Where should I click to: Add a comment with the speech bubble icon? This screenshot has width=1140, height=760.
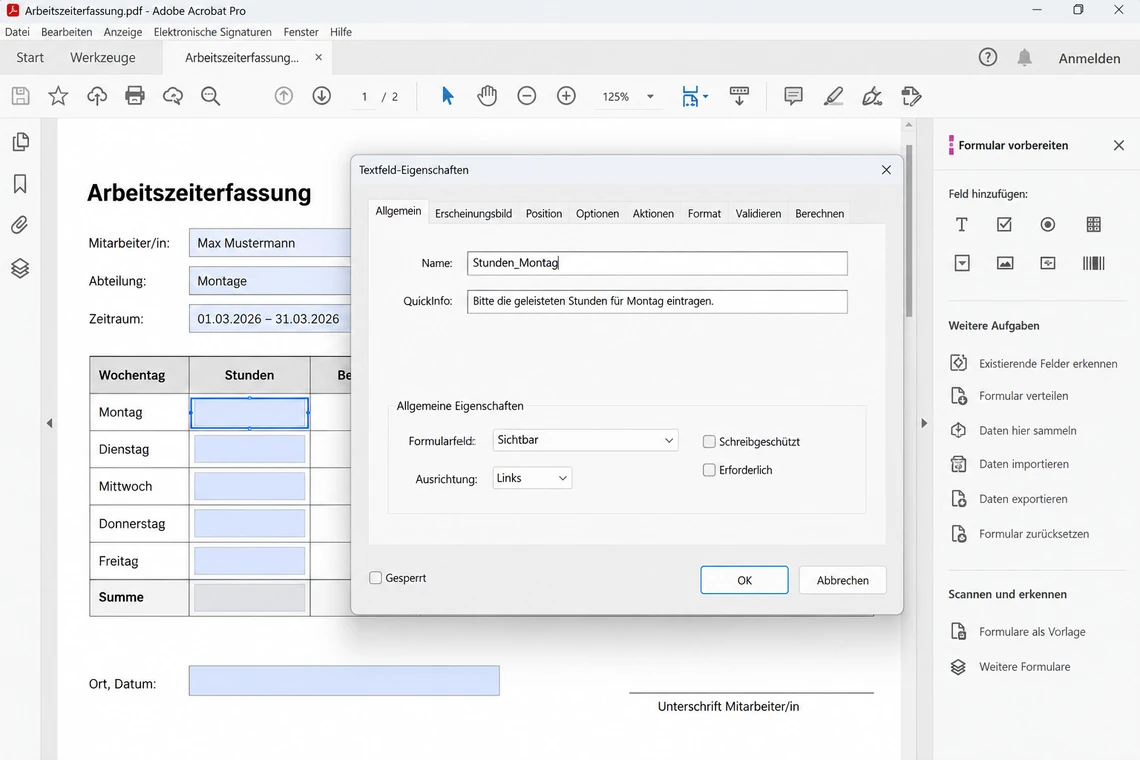793,96
